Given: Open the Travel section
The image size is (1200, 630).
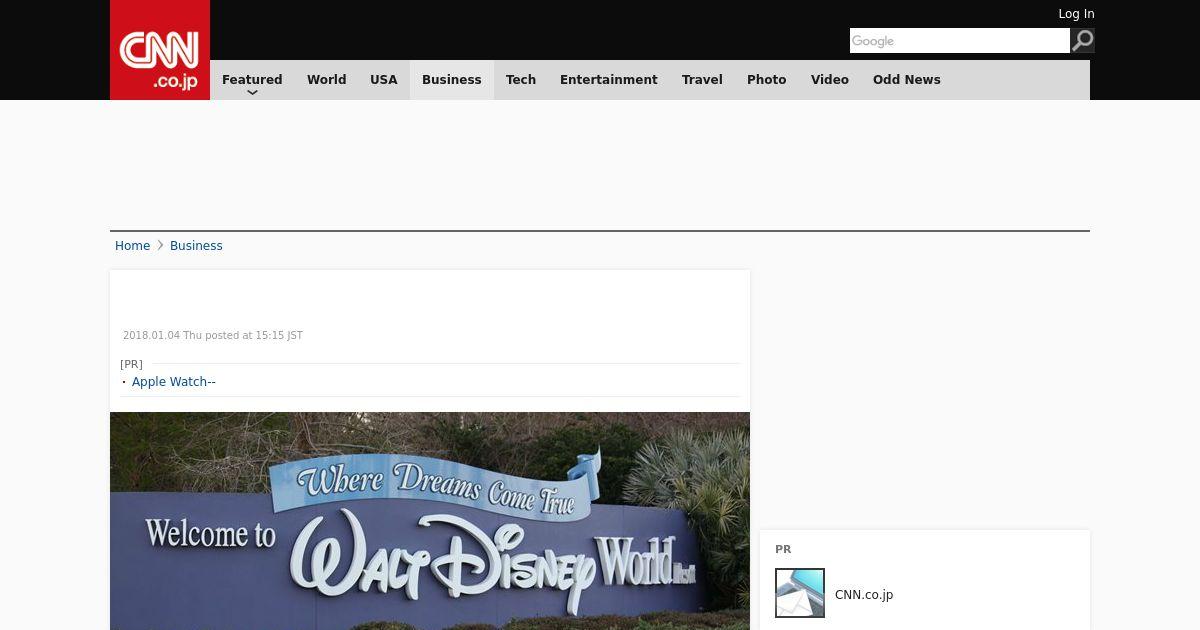Looking at the screenshot, I should [x=702, y=80].
